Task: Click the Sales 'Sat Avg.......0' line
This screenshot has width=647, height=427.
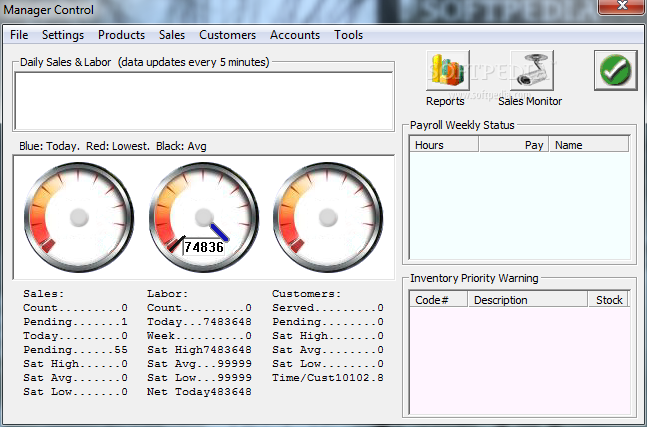Action: [x=76, y=378]
